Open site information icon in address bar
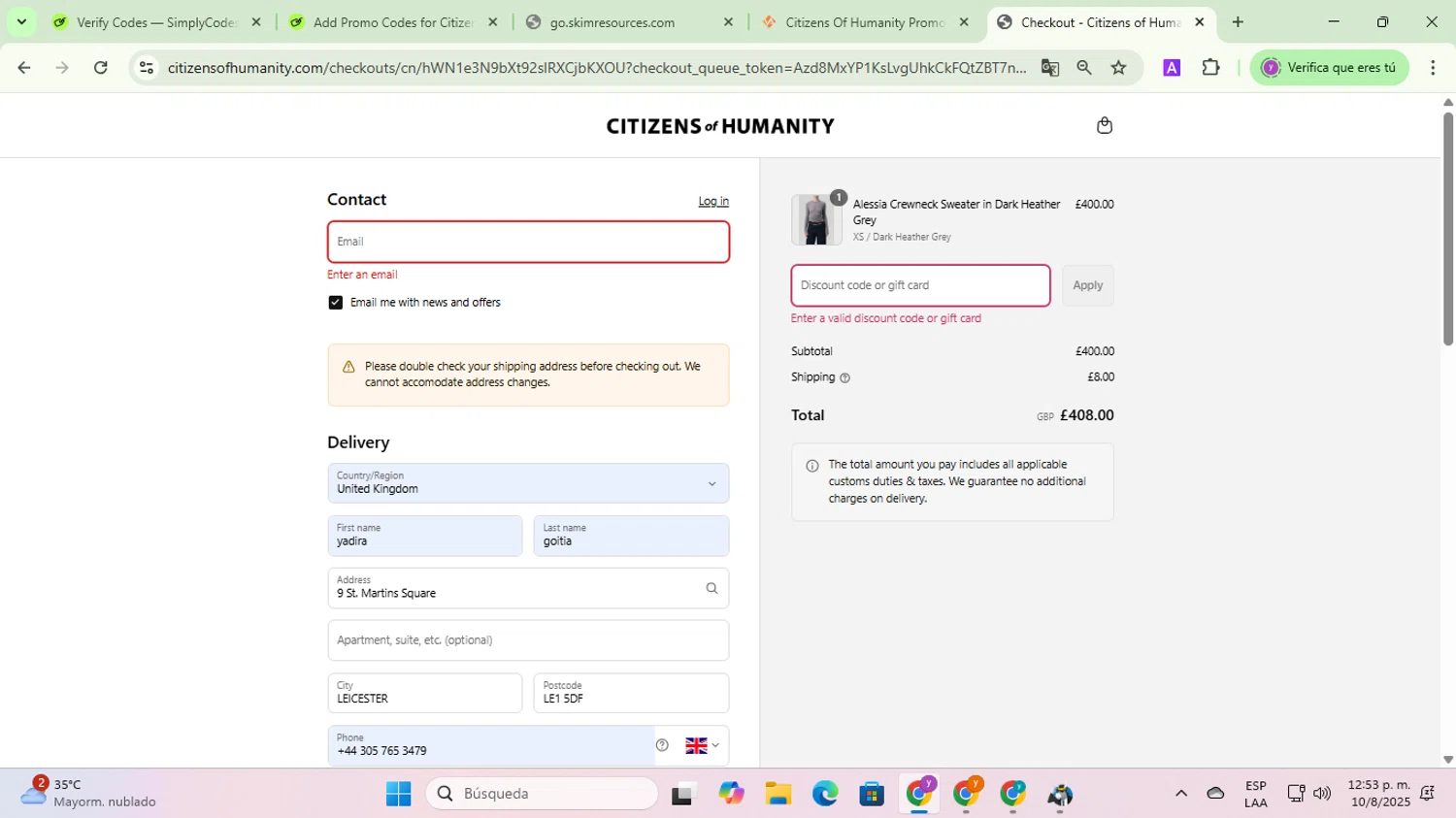Viewport: 1456px width, 818px height. coord(147,68)
